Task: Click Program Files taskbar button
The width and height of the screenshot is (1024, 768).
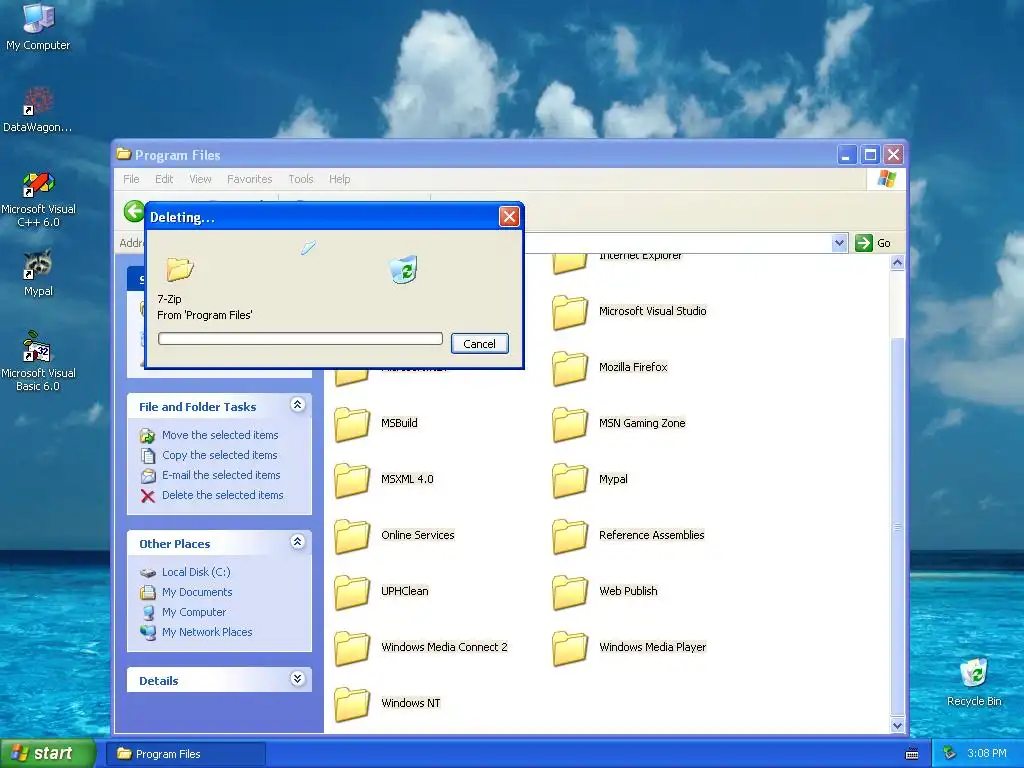Action: click(187, 754)
